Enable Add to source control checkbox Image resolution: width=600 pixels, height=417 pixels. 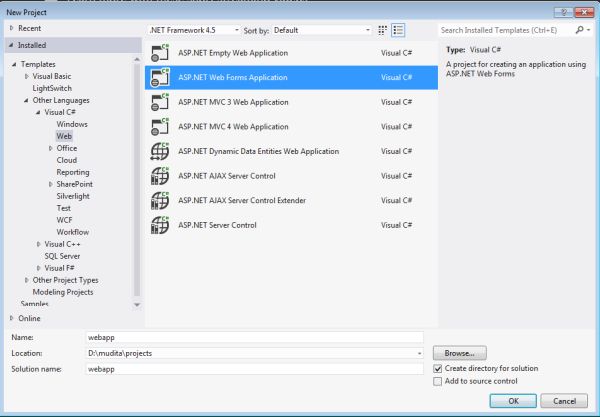[438, 381]
